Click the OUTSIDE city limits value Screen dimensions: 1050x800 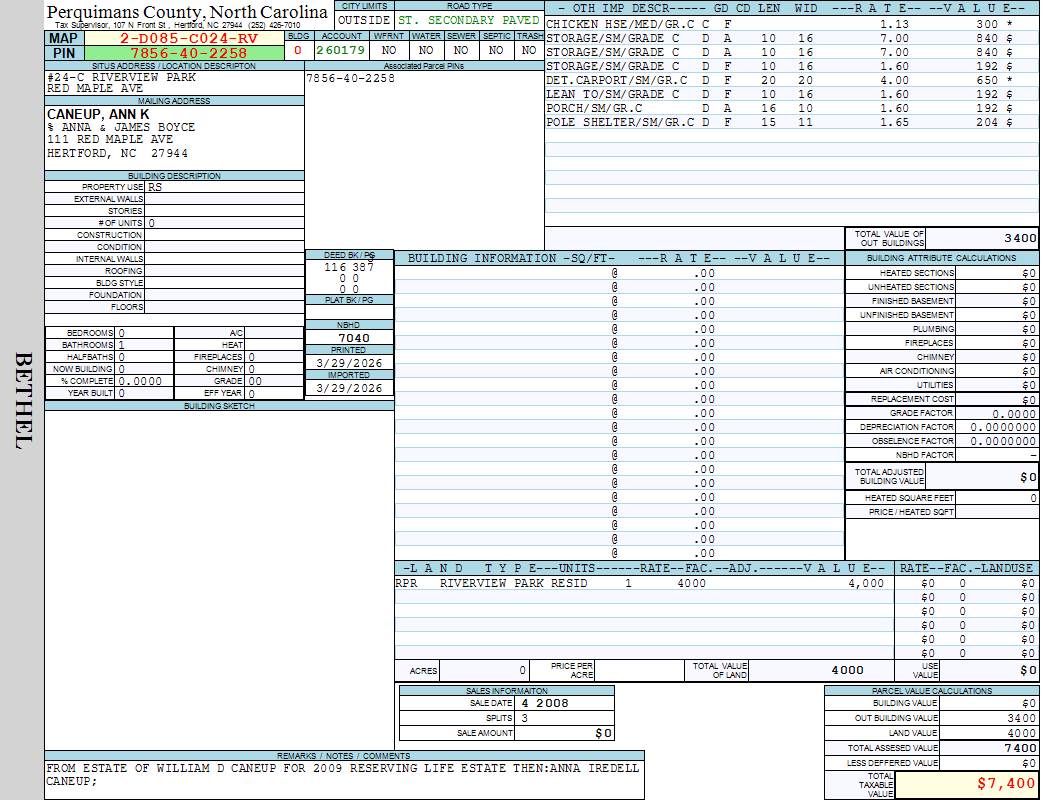point(364,20)
